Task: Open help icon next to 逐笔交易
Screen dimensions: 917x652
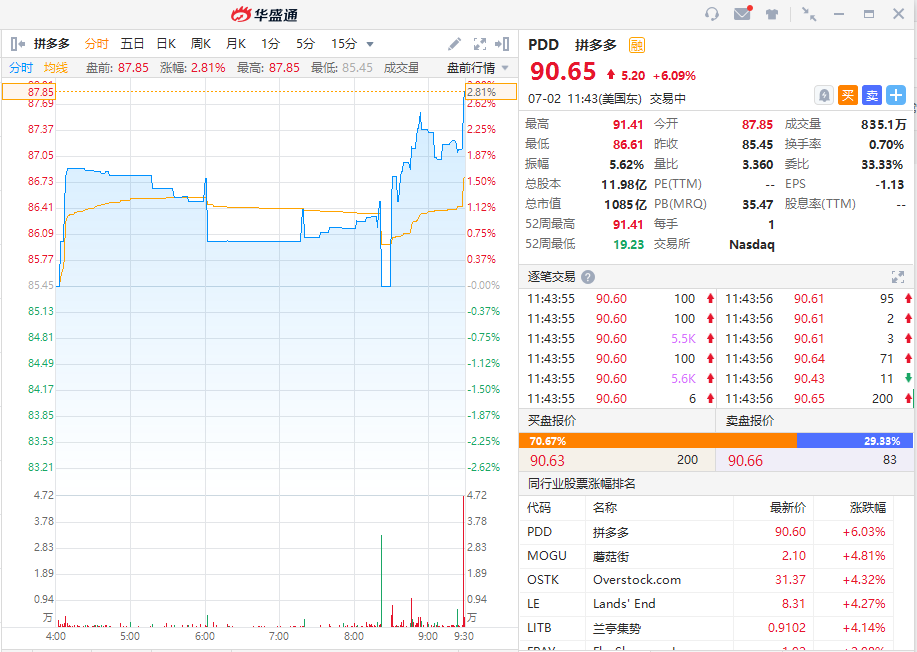Action: click(x=588, y=277)
